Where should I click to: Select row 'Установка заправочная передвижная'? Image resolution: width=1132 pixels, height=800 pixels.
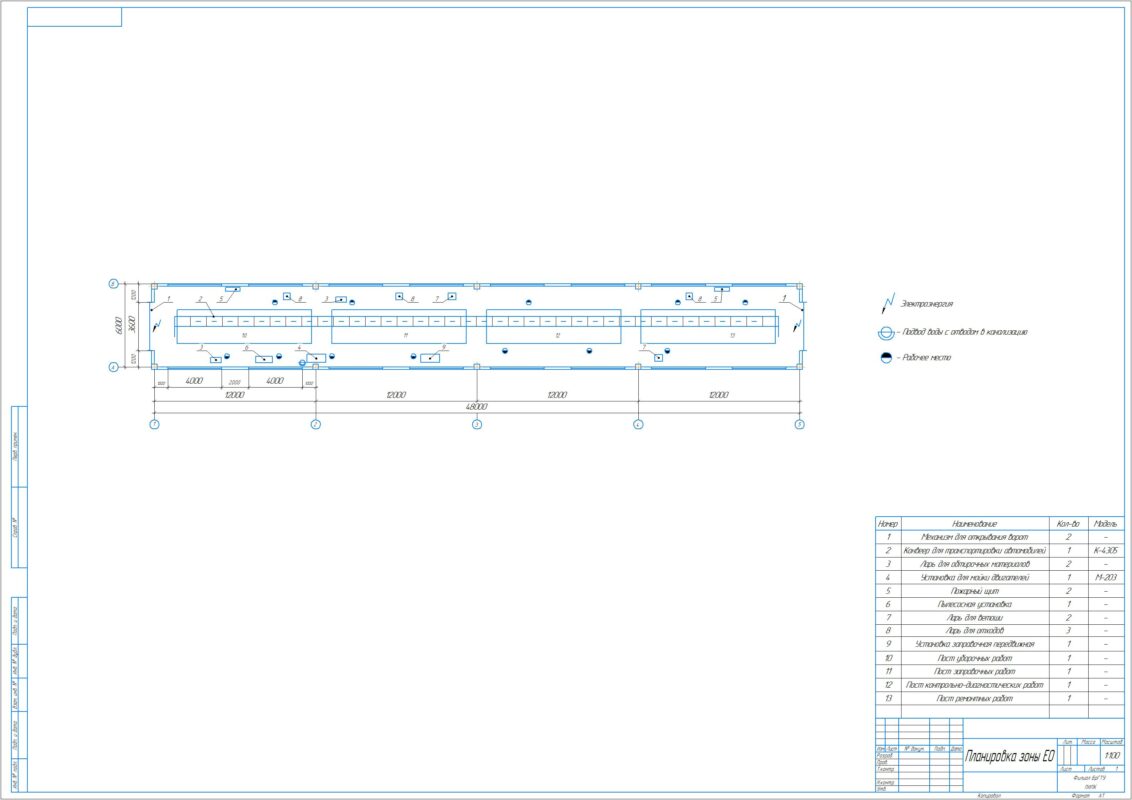tap(1000, 644)
